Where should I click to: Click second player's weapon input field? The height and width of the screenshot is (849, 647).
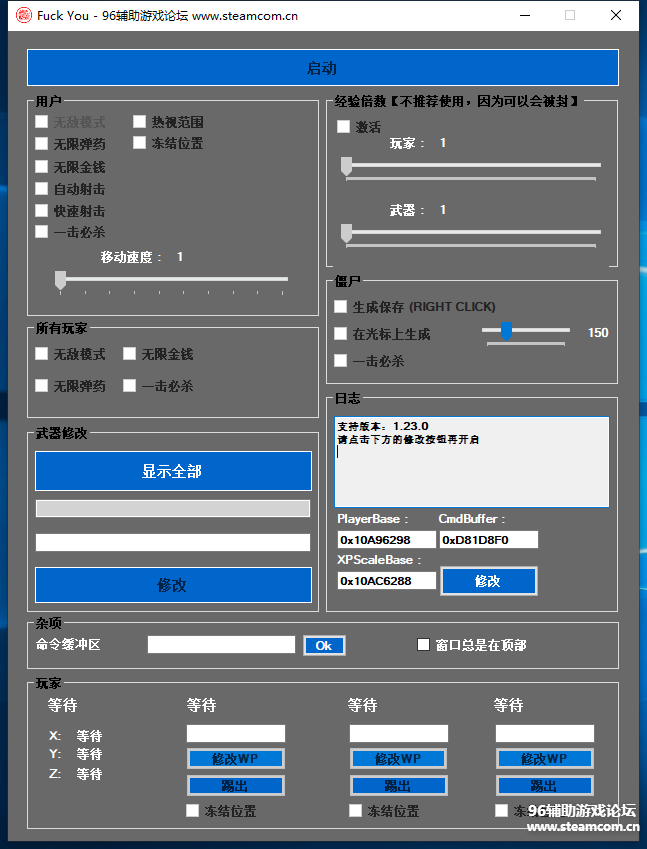[236, 734]
